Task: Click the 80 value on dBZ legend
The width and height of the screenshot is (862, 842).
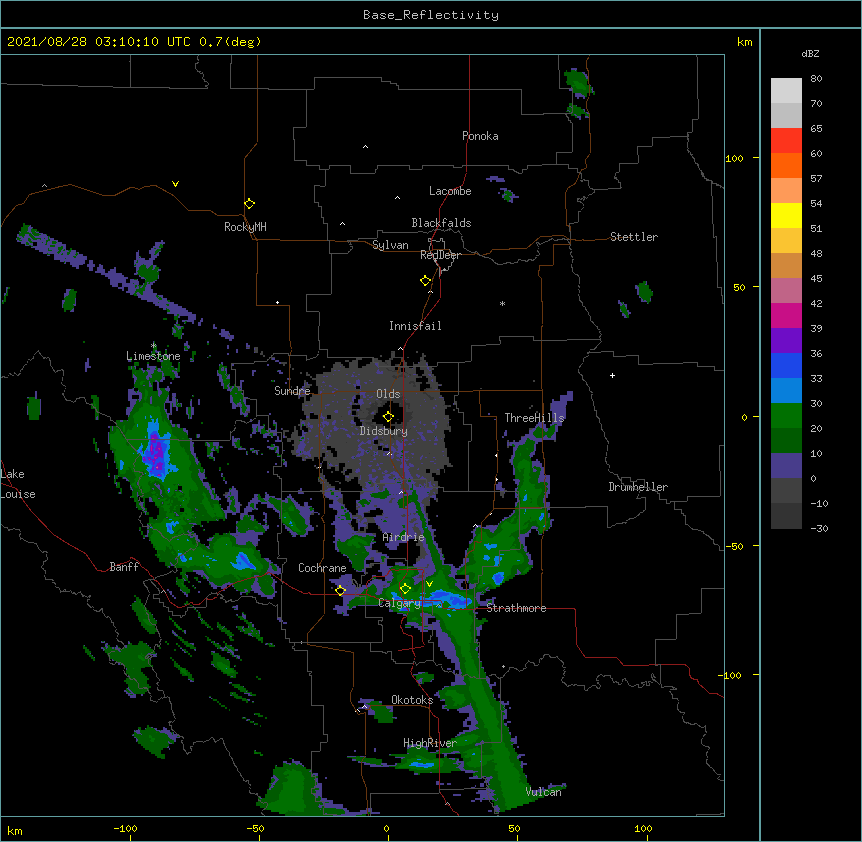Action: (x=816, y=79)
